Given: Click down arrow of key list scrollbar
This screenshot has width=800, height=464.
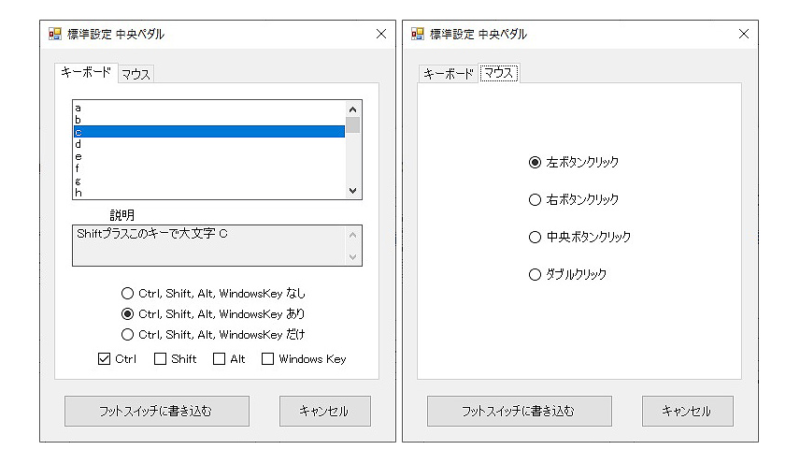Looking at the screenshot, I should coord(353,190).
